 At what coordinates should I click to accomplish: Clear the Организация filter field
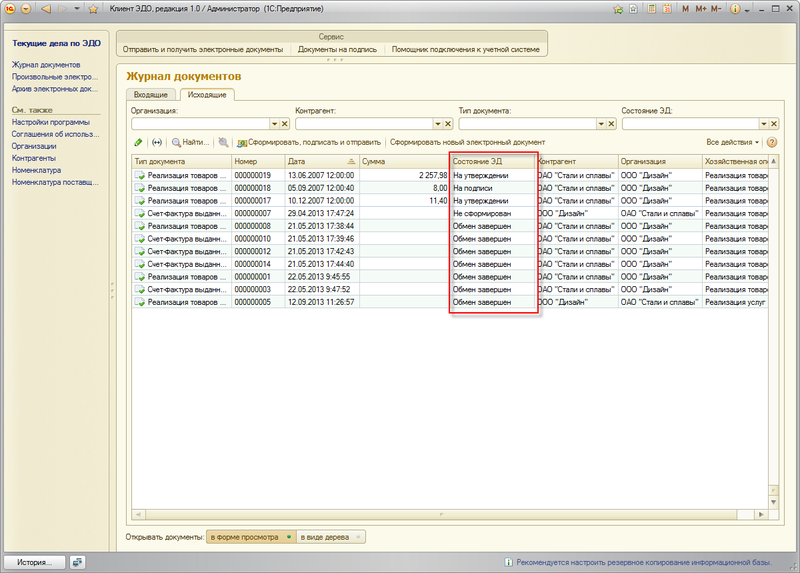click(285, 123)
